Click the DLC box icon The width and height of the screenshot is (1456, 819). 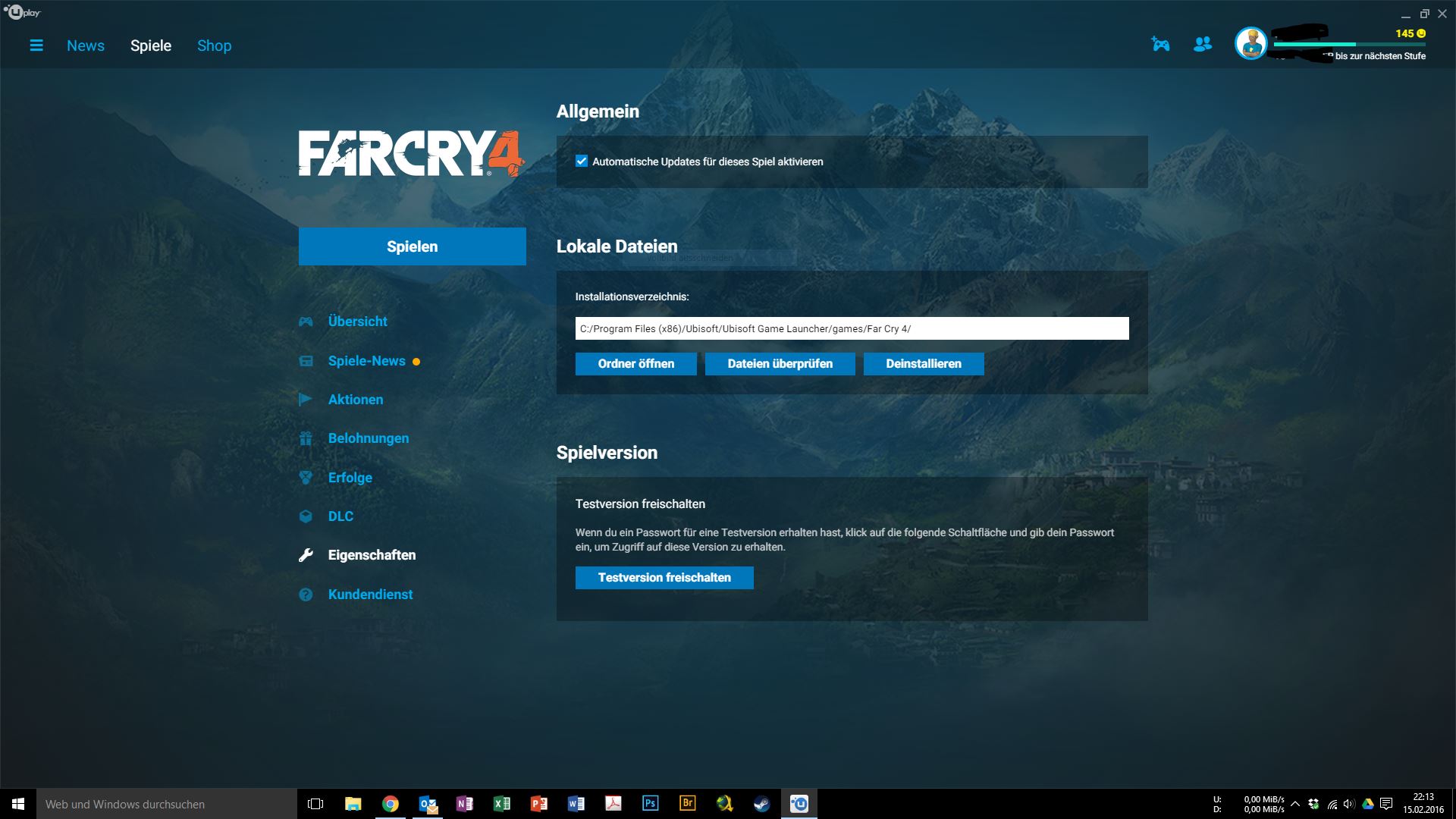pyautogui.click(x=306, y=516)
